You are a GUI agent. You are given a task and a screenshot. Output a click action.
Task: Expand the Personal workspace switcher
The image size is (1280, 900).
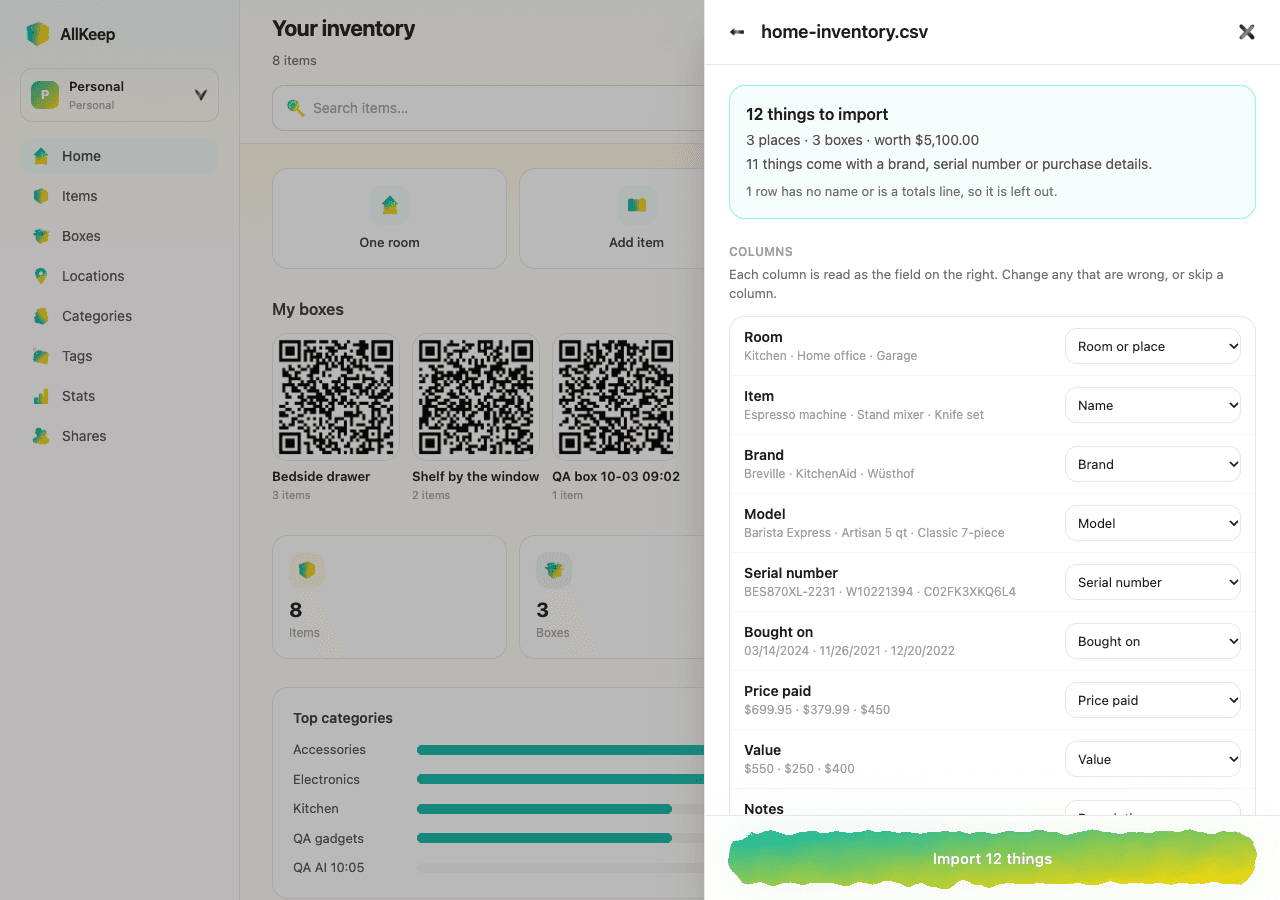coord(119,95)
